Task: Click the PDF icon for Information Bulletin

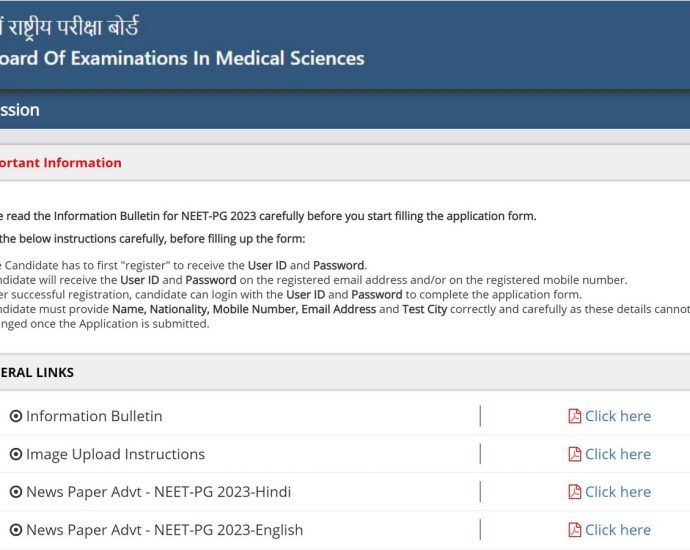Action: click(x=574, y=416)
